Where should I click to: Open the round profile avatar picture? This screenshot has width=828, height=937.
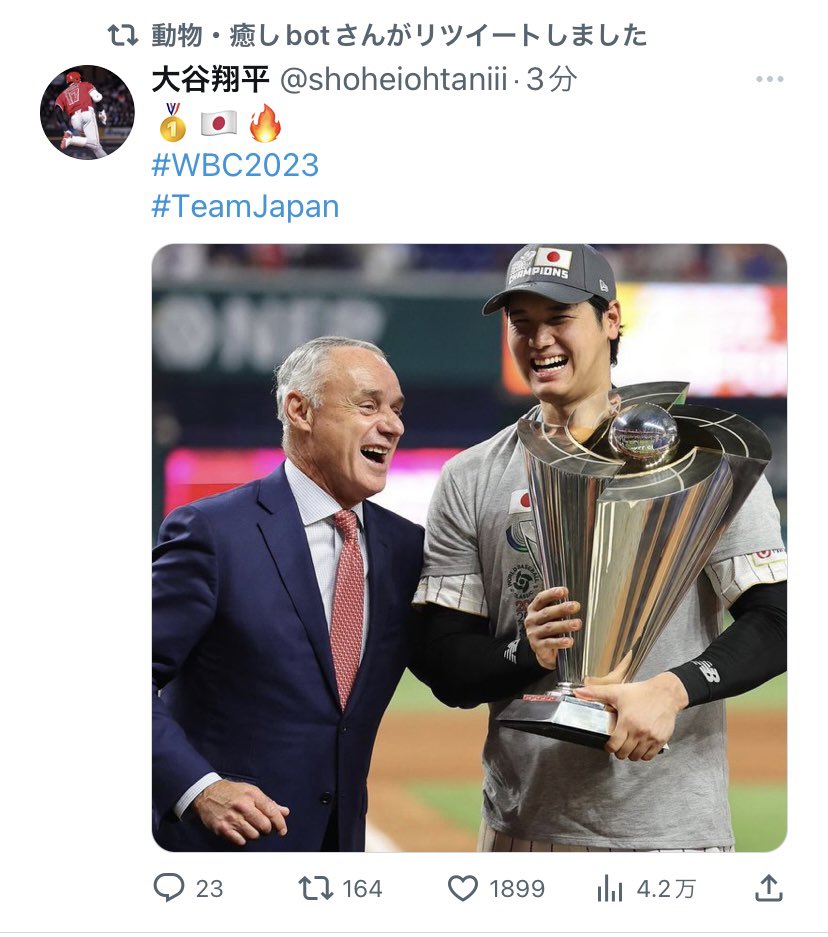point(87,112)
